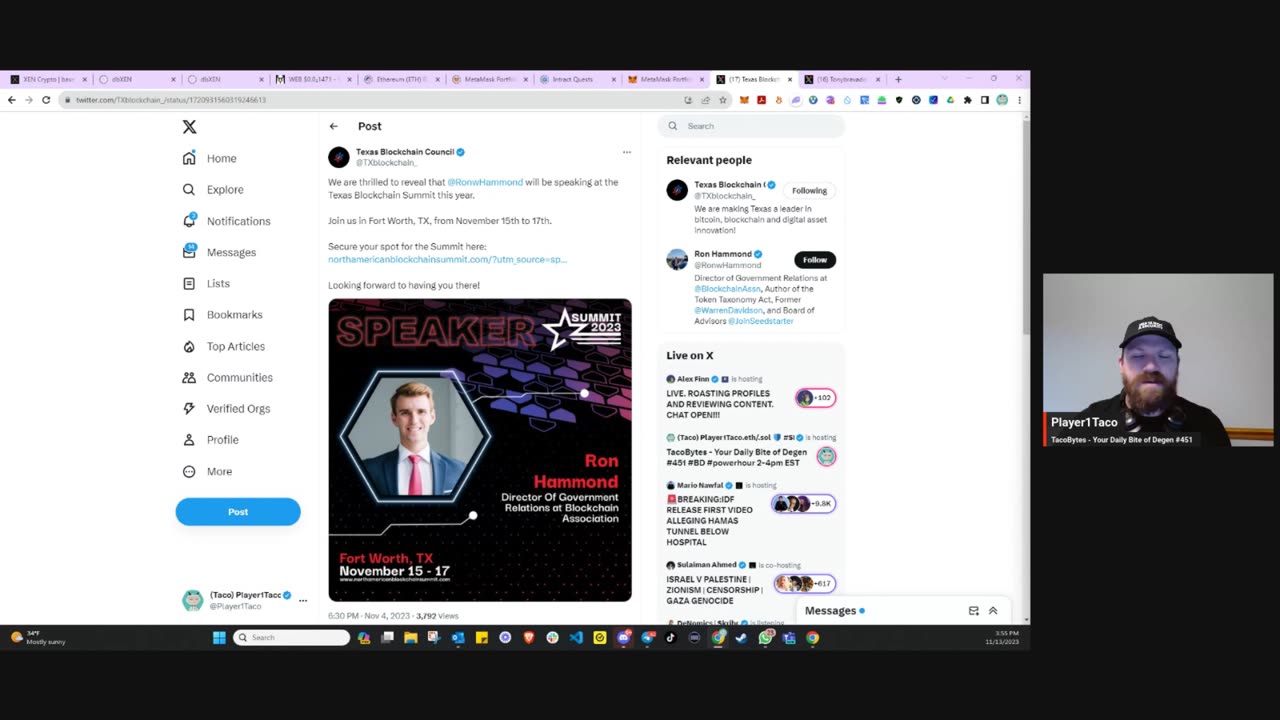Open account options next to Player1Taco

coord(303,600)
